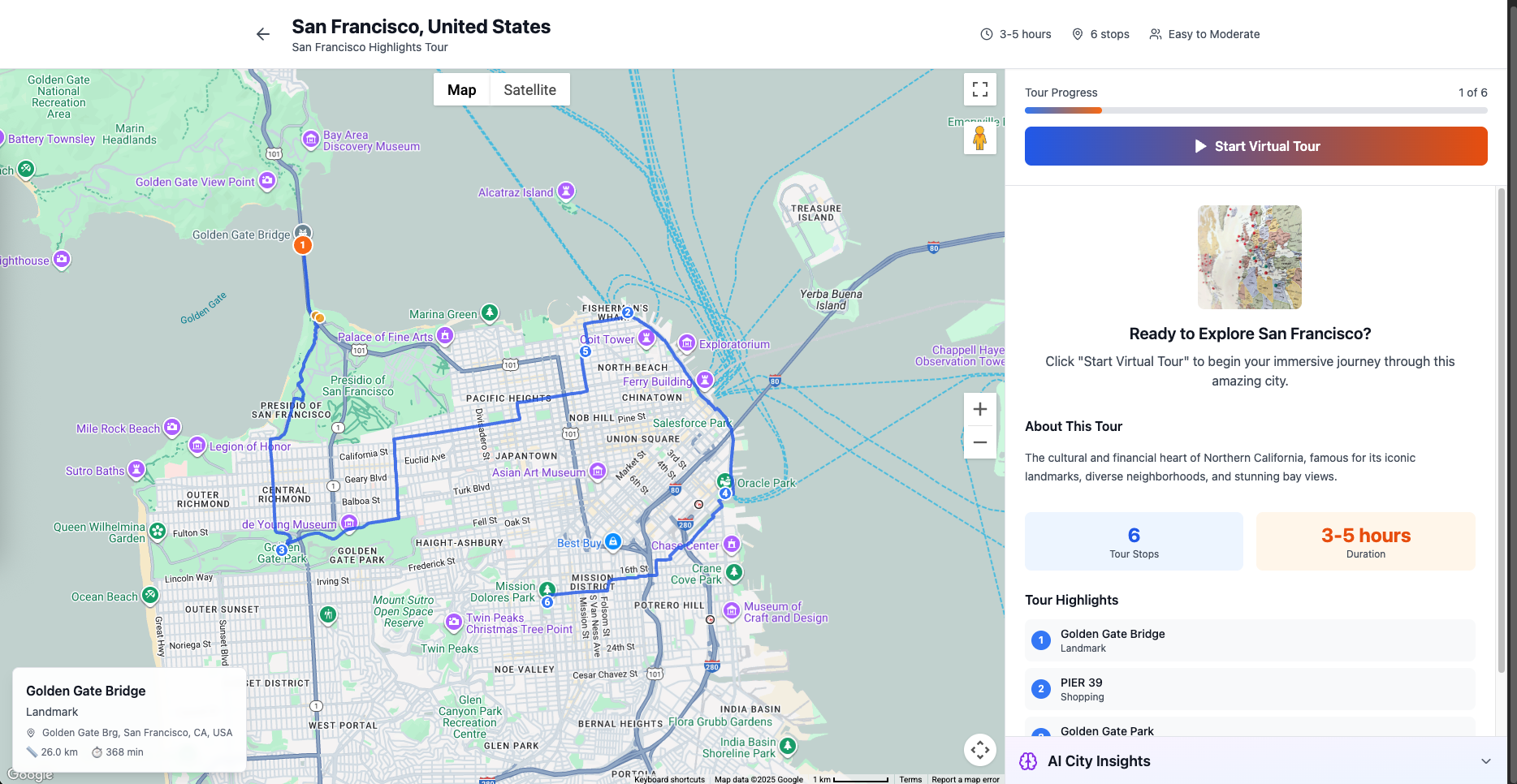Open Mile Rock Beach pin
This screenshot has height=784, width=1517.
pos(172,426)
